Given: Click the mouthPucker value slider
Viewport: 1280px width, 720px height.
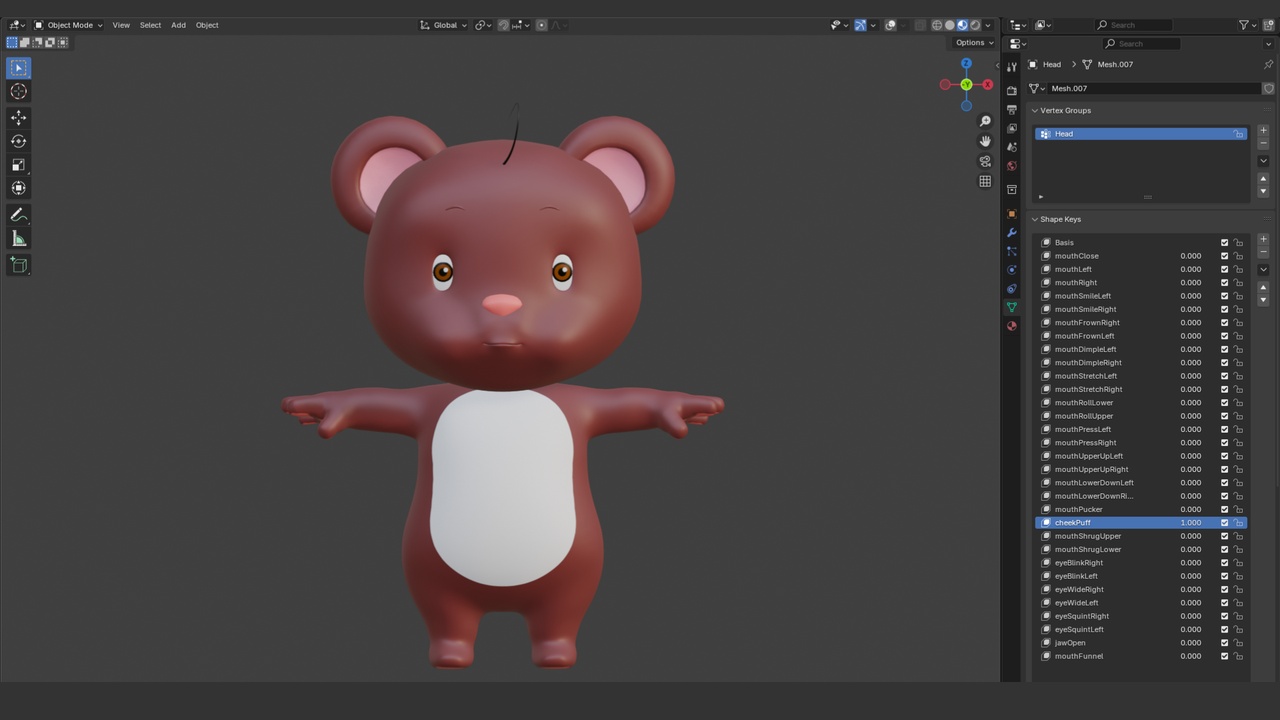Looking at the screenshot, I should pos(1190,510).
